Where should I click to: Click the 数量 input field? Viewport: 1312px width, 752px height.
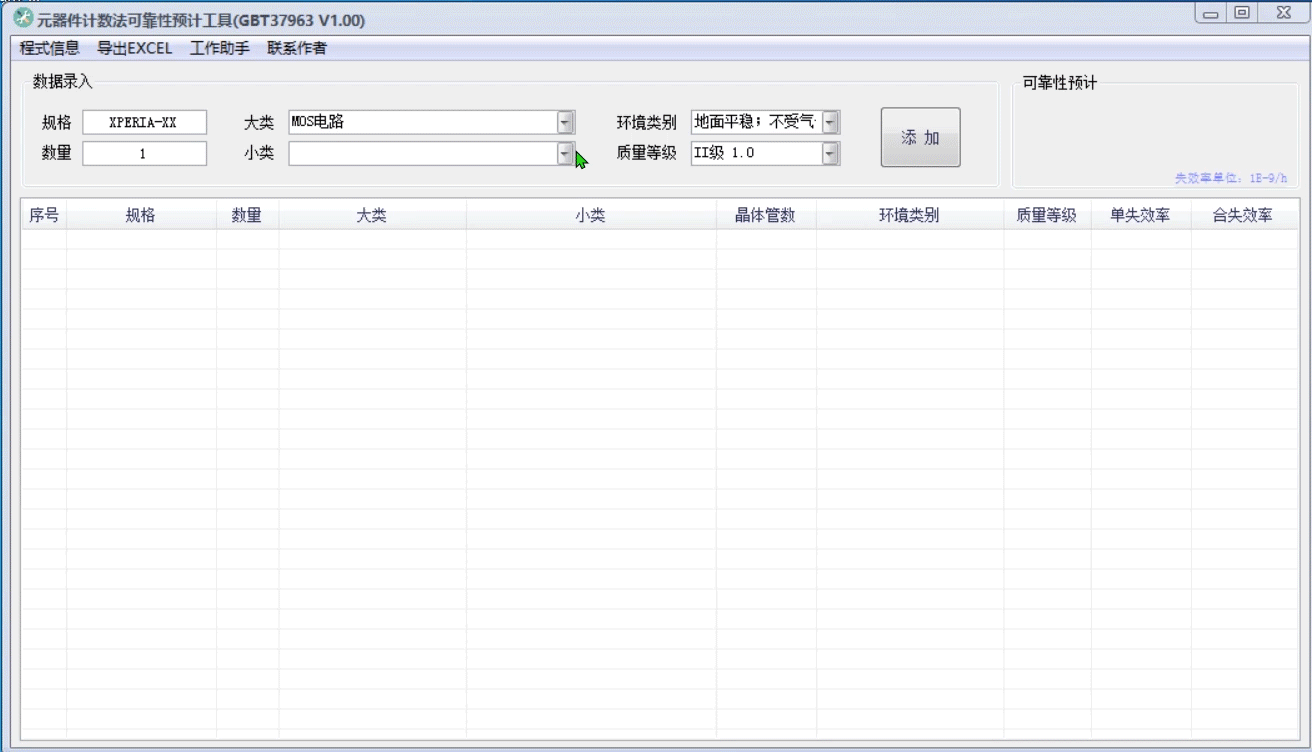[144, 154]
